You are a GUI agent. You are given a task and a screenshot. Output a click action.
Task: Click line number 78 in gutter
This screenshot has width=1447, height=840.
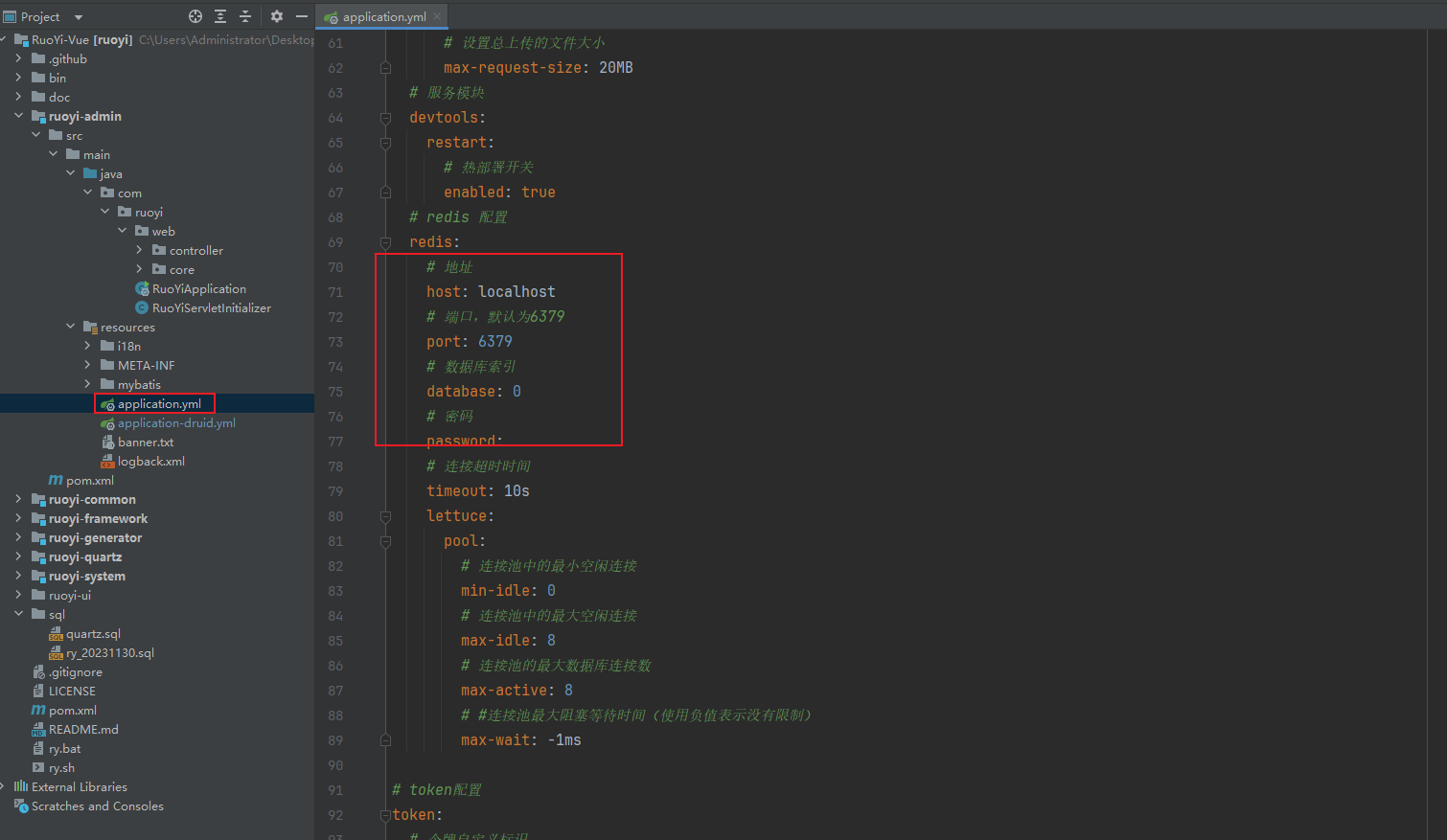[x=335, y=465]
